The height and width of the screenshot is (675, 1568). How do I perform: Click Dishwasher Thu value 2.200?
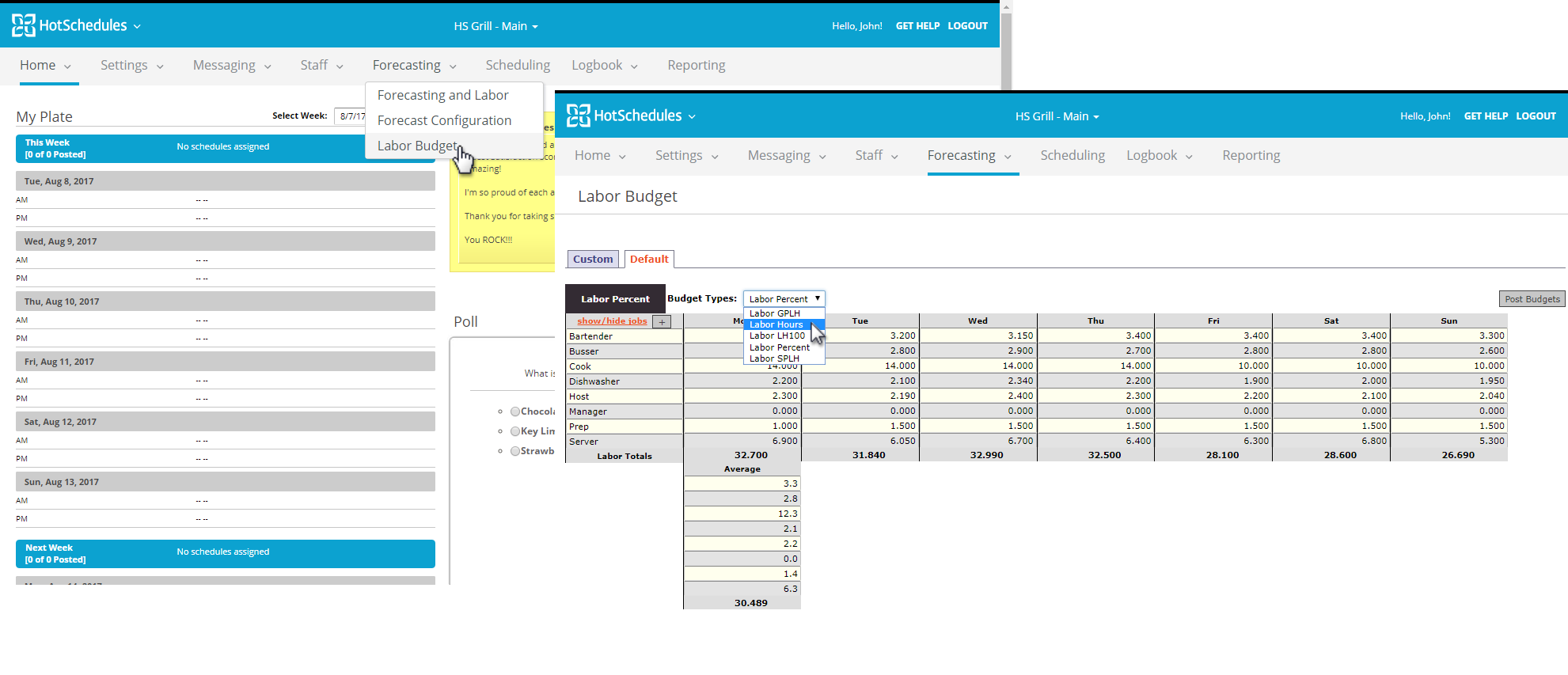[x=1096, y=381]
